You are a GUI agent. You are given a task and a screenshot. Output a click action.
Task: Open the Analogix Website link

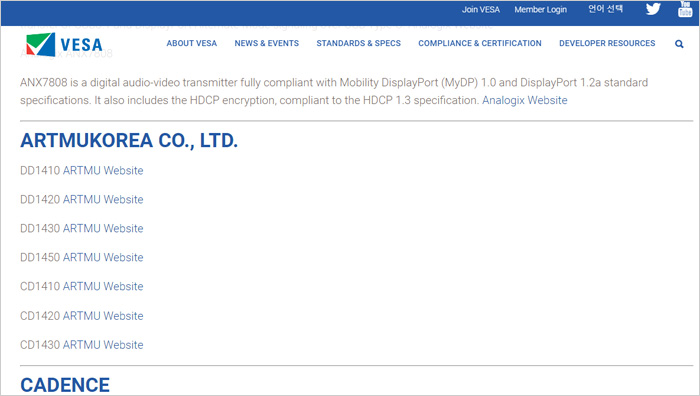[525, 100]
